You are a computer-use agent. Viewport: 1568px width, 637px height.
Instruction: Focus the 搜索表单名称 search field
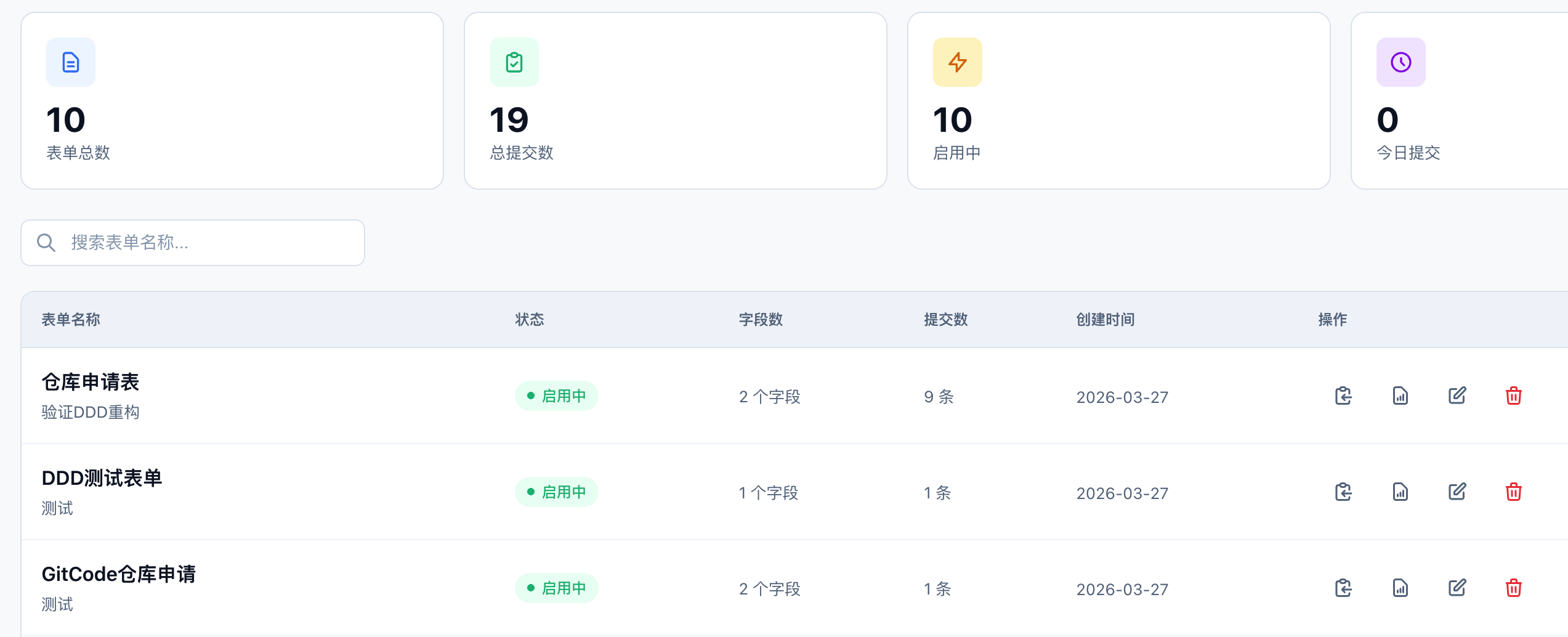[209, 243]
